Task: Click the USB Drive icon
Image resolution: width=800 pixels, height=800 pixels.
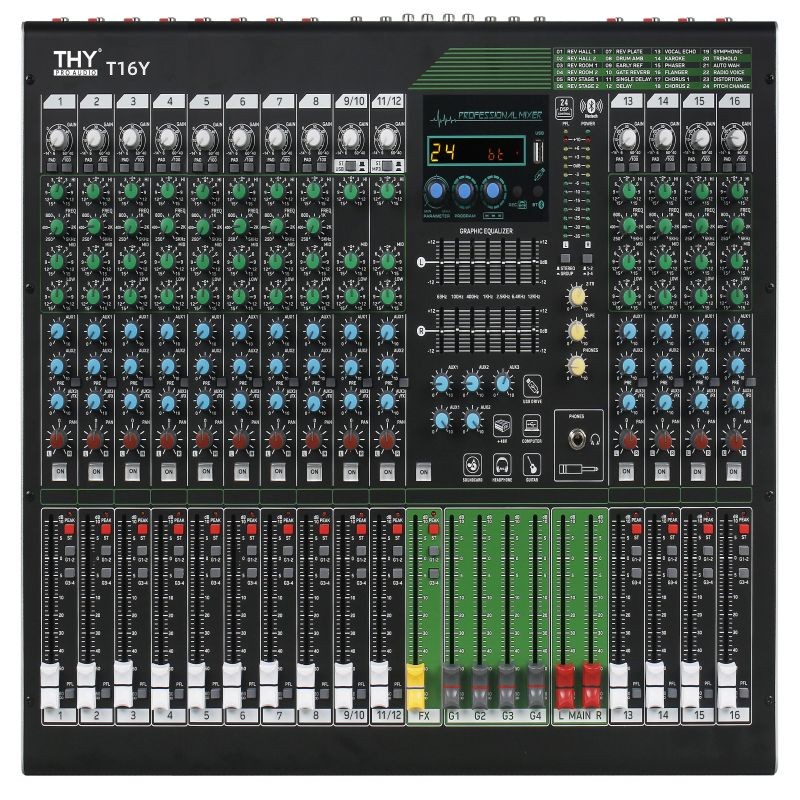Action: tap(534, 384)
